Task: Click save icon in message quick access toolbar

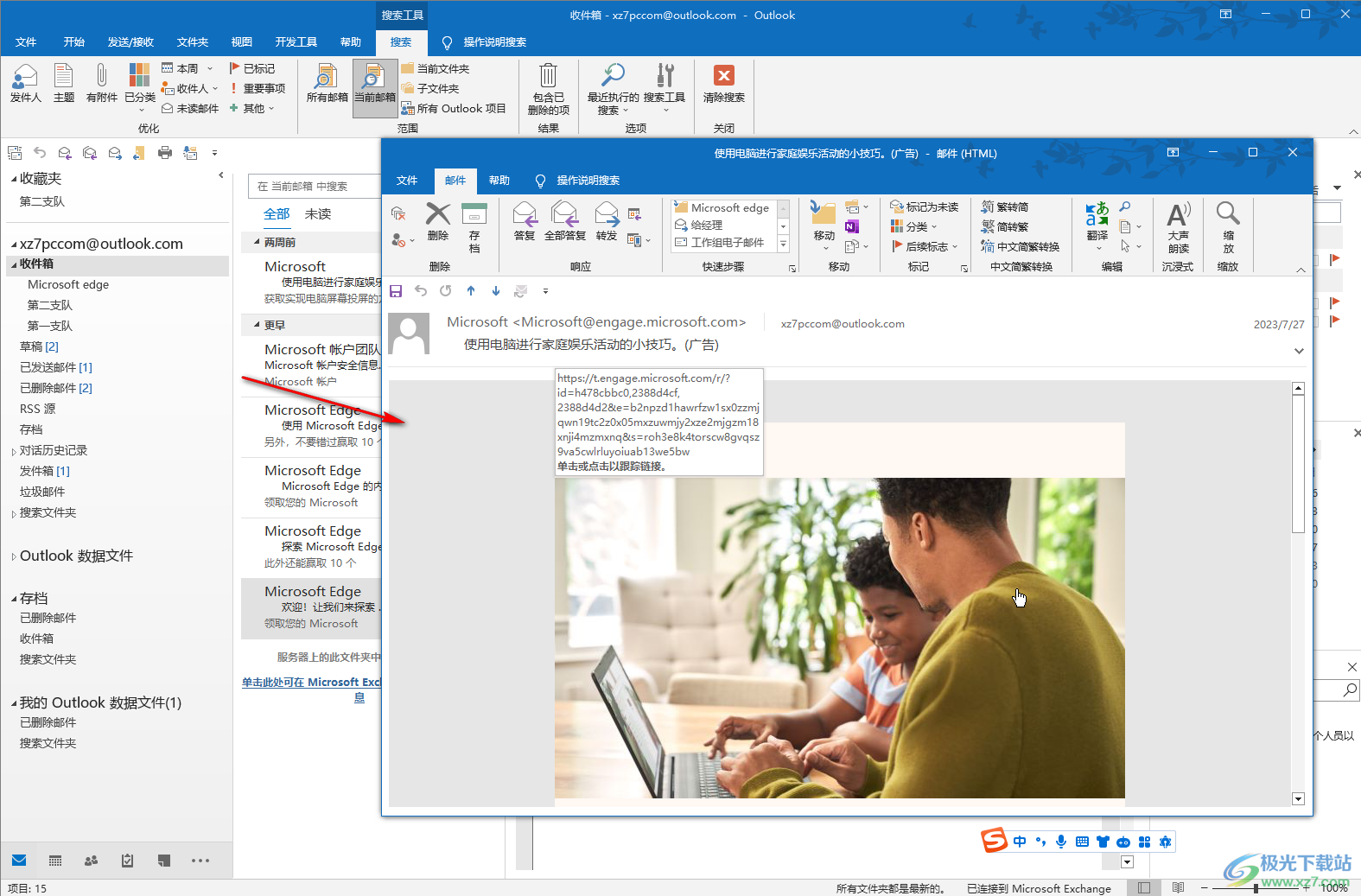Action: click(x=396, y=291)
